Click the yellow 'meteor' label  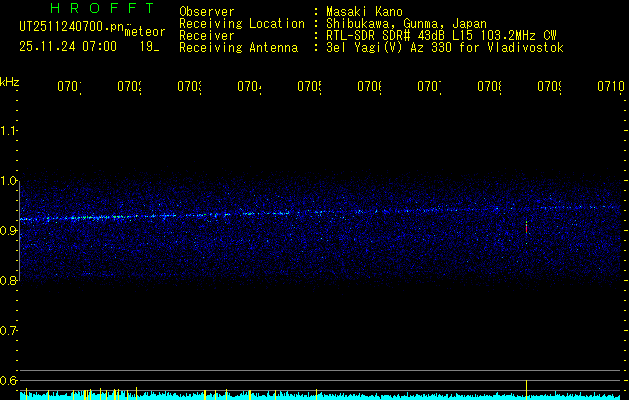(144, 32)
